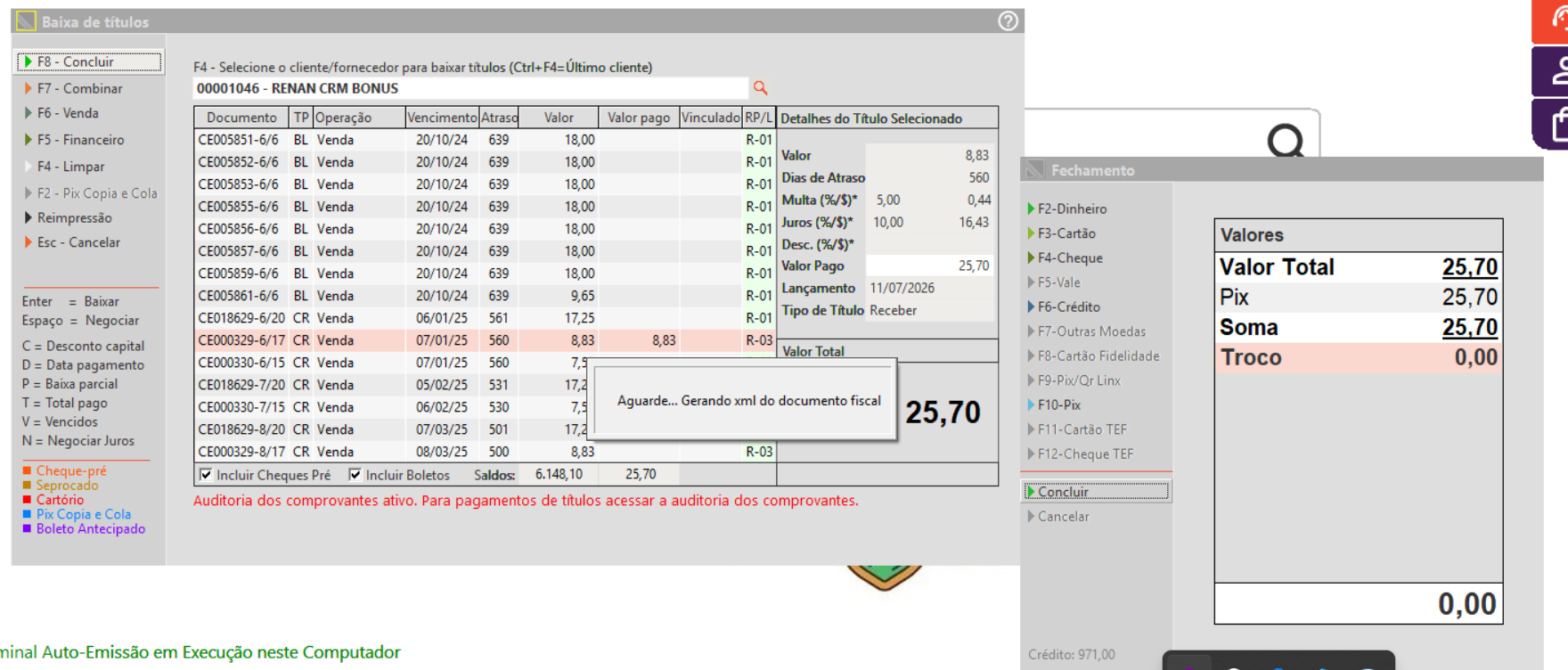Click the customer search magnifier icon
Screen dimensions: 1568x670
click(x=760, y=87)
